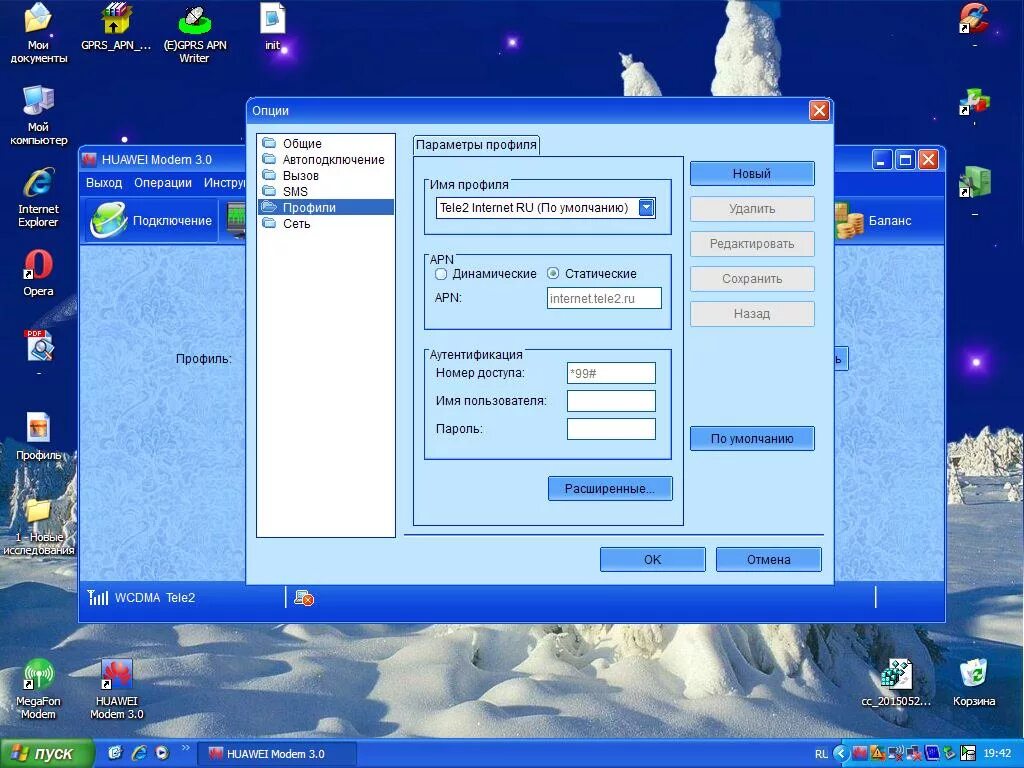Click the Подключение globe icon in HUAWEI Modem
Viewport: 1024px width, 768px height.
(108, 220)
